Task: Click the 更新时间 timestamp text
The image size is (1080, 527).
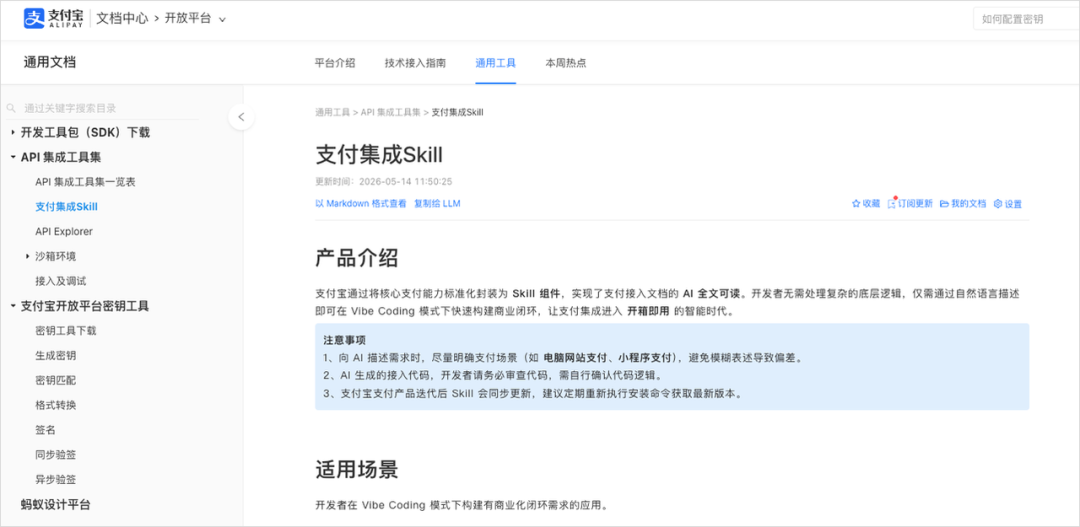Action: [x=384, y=182]
